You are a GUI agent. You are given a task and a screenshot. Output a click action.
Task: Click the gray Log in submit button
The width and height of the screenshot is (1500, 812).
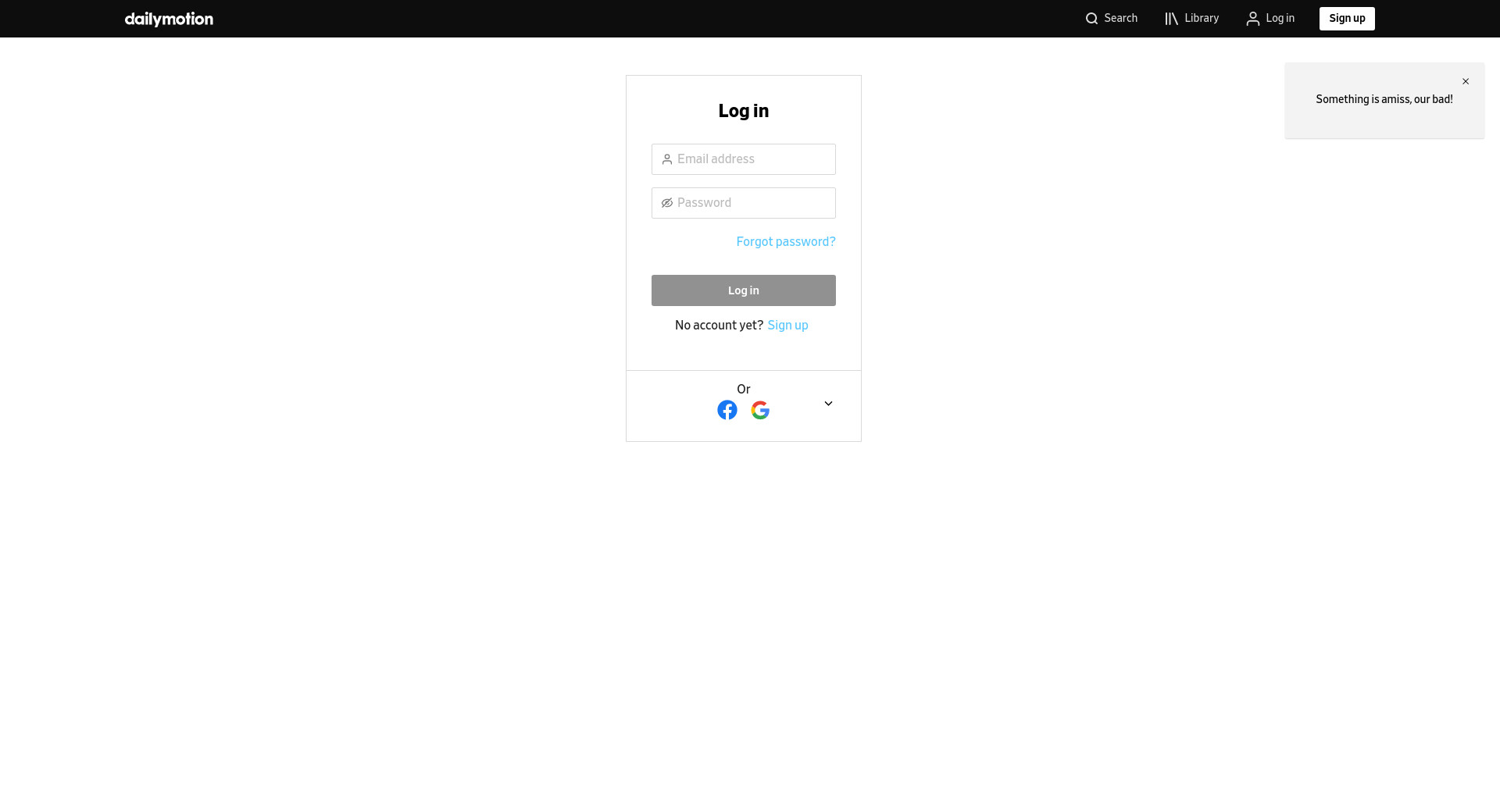pos(744,290)
